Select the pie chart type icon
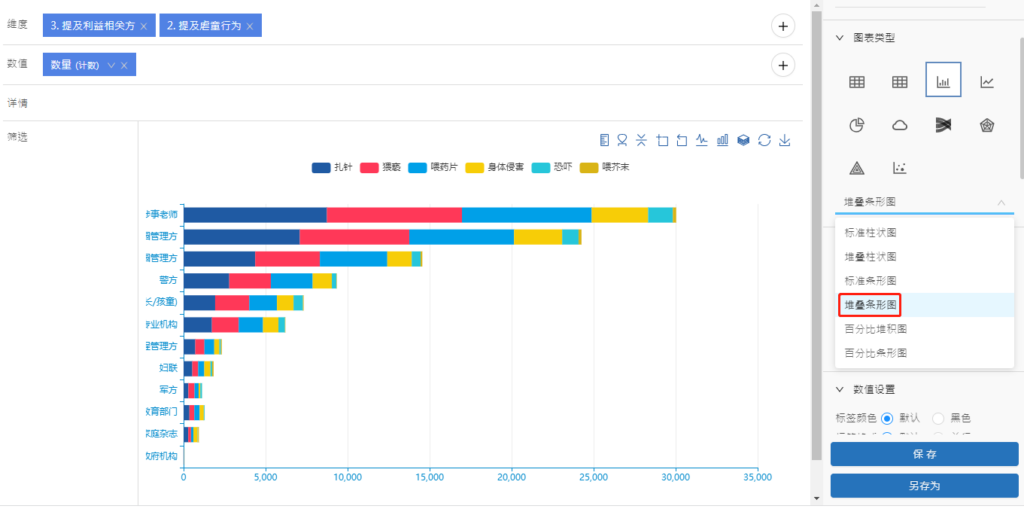1024x509 pixels. pos(857,125)
